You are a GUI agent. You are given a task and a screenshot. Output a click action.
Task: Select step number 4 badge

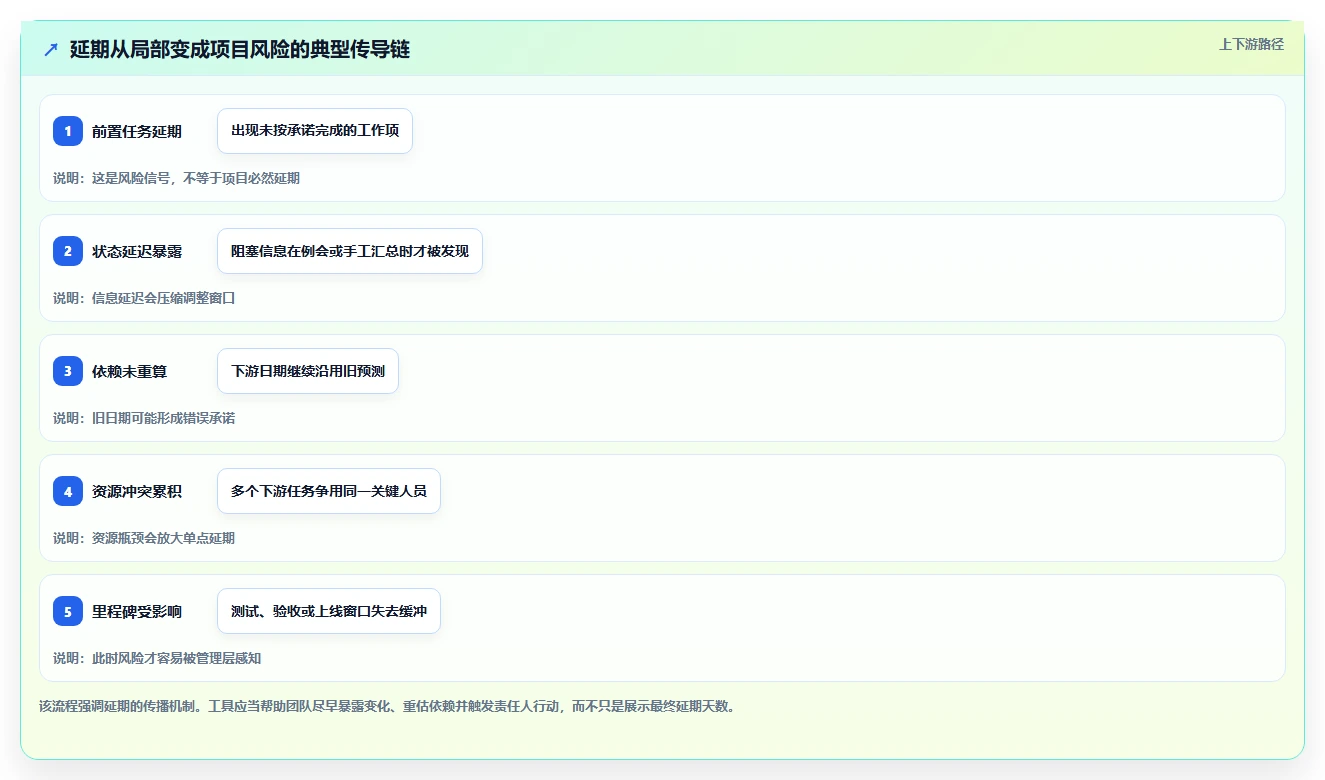coord(68,491)
